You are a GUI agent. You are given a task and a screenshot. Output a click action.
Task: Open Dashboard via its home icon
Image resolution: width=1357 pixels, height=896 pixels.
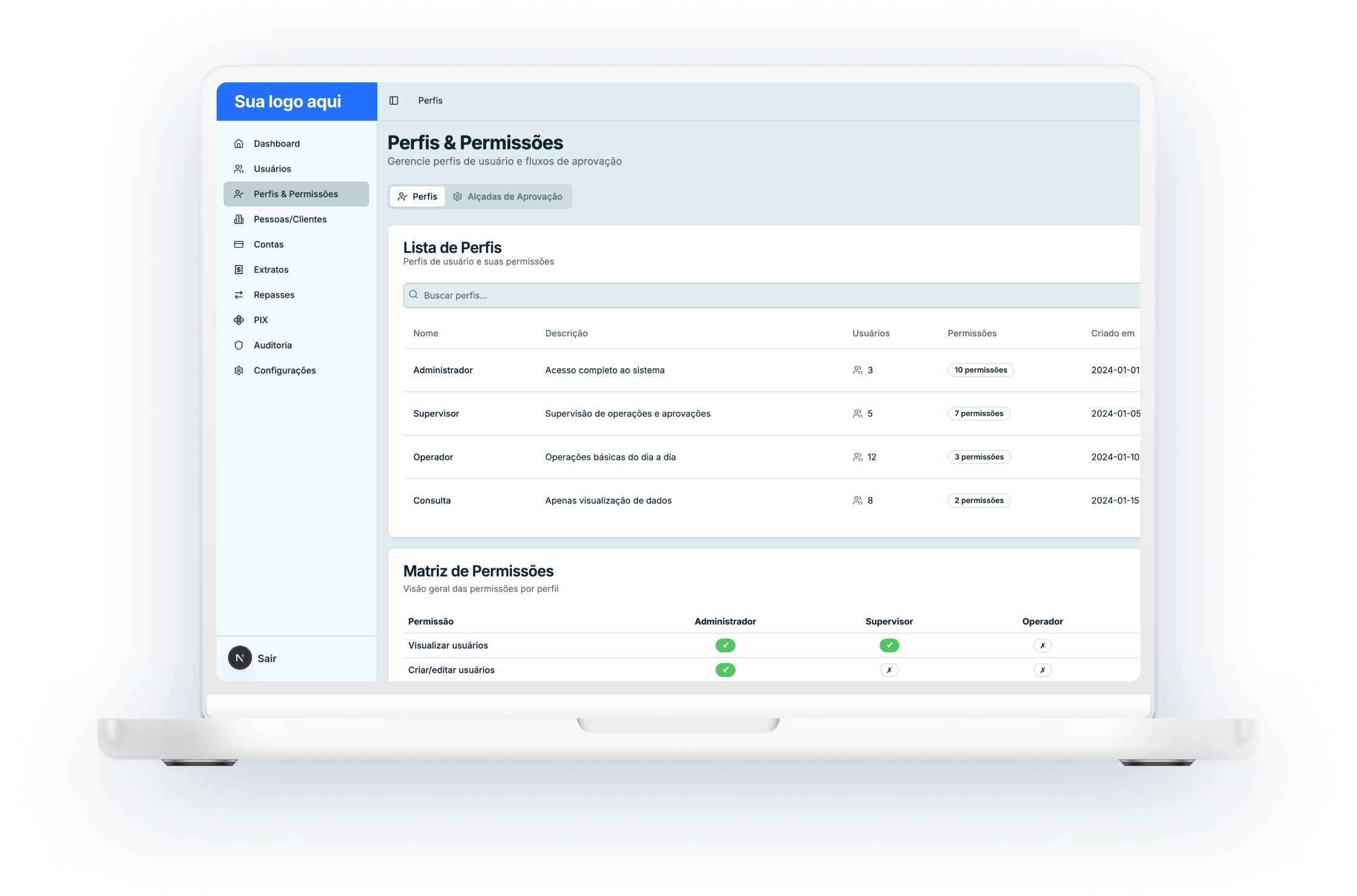239,143
